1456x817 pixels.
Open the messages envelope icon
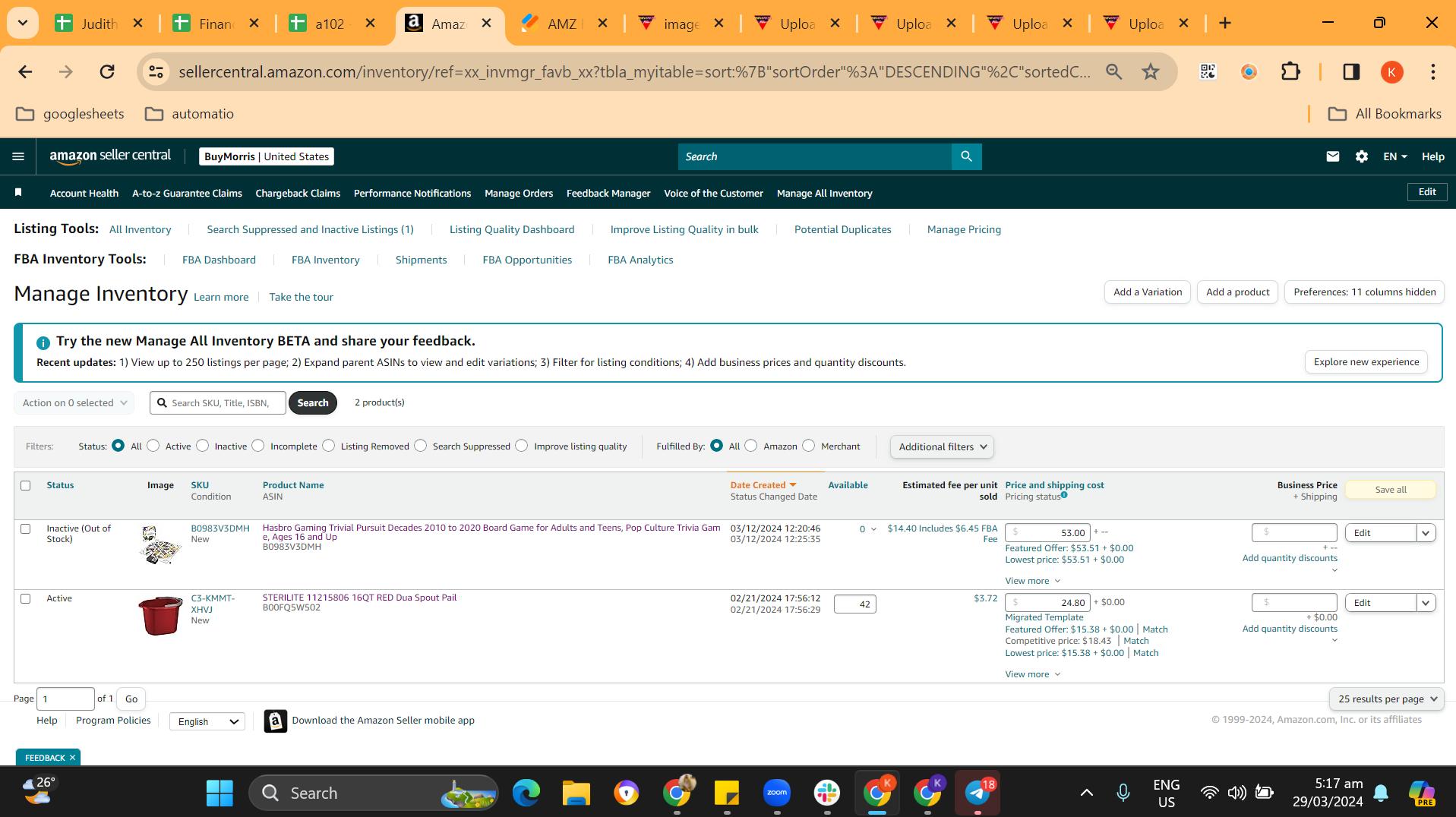point(1332,156)
